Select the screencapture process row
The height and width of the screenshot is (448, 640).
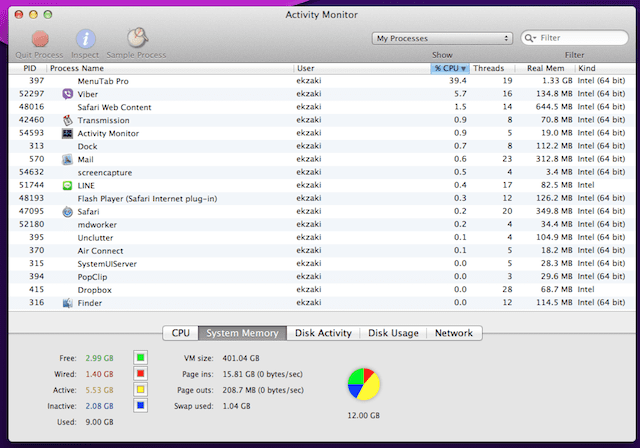coord(322,172)
